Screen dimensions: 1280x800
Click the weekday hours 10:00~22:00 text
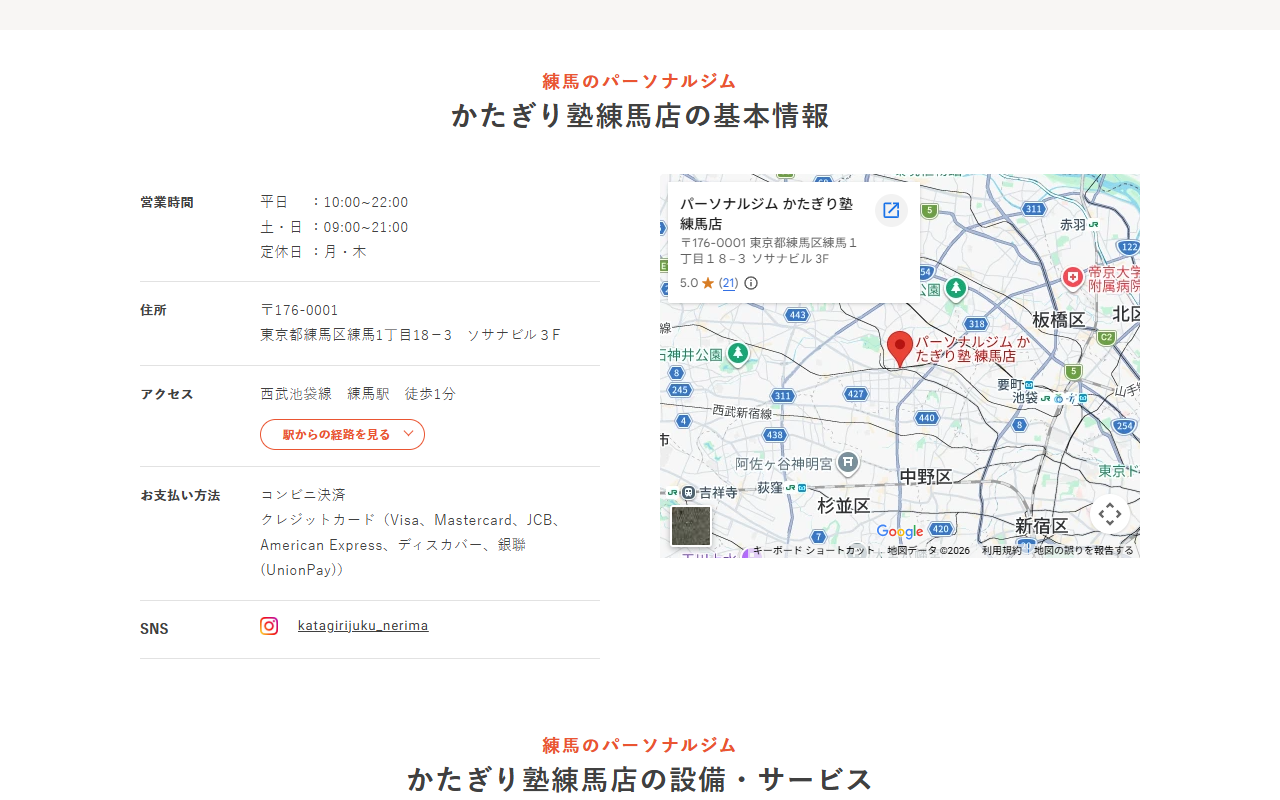pyautogui.click(x=366, y=202)
